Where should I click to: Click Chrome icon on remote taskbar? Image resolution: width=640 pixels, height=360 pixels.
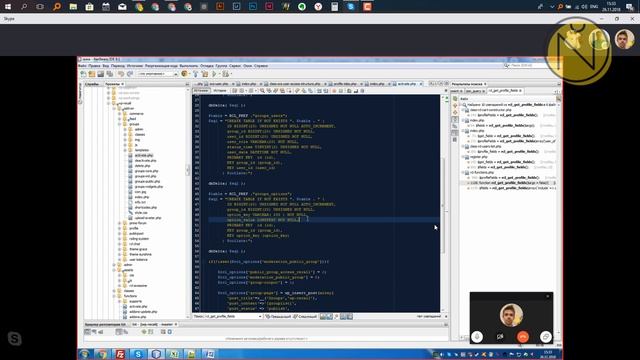(102, 354)
